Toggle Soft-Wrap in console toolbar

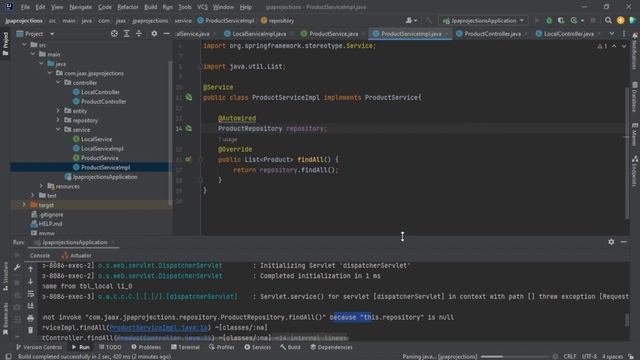click(31, 293)
